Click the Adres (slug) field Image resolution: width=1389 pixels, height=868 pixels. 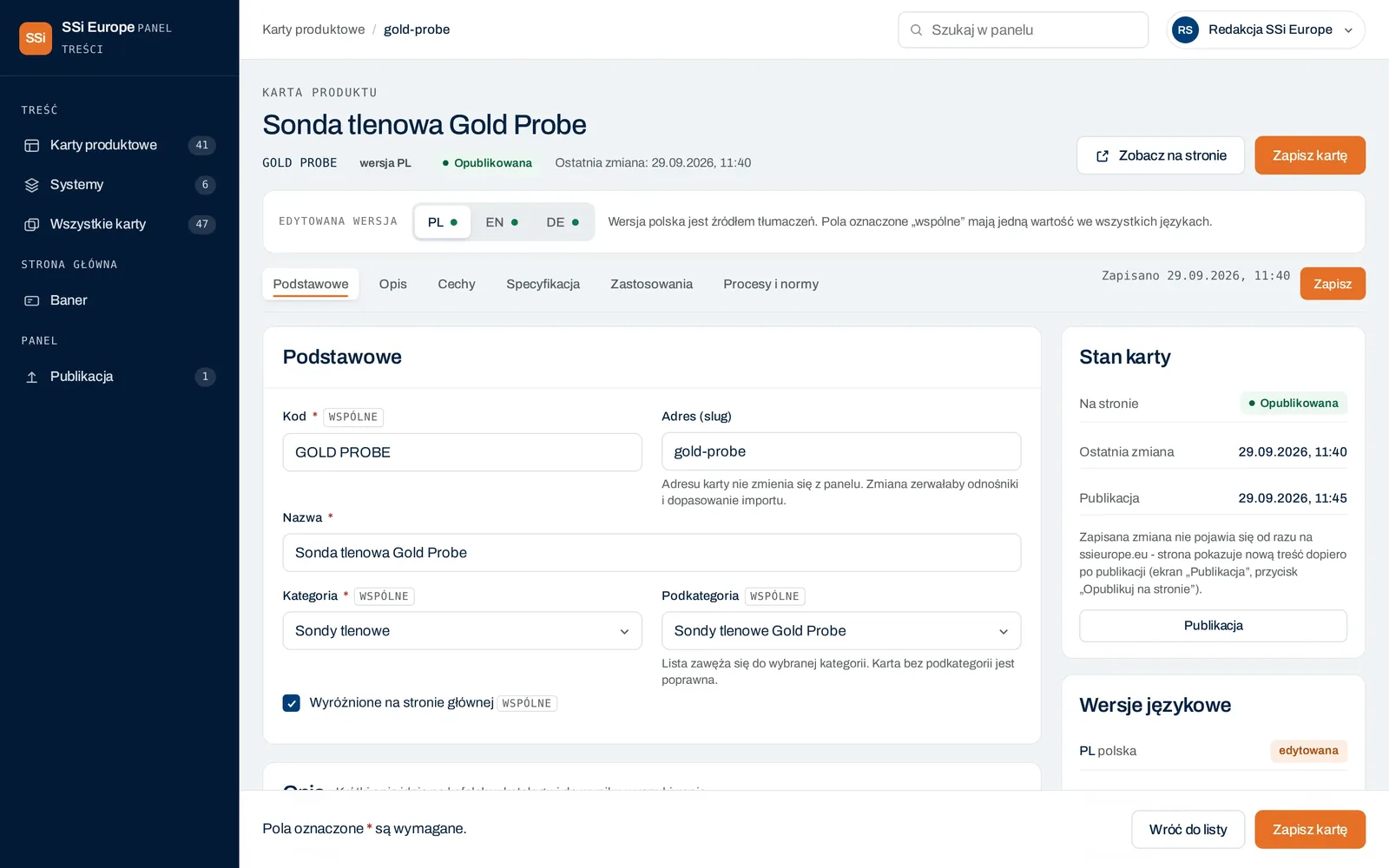(841, 451)
